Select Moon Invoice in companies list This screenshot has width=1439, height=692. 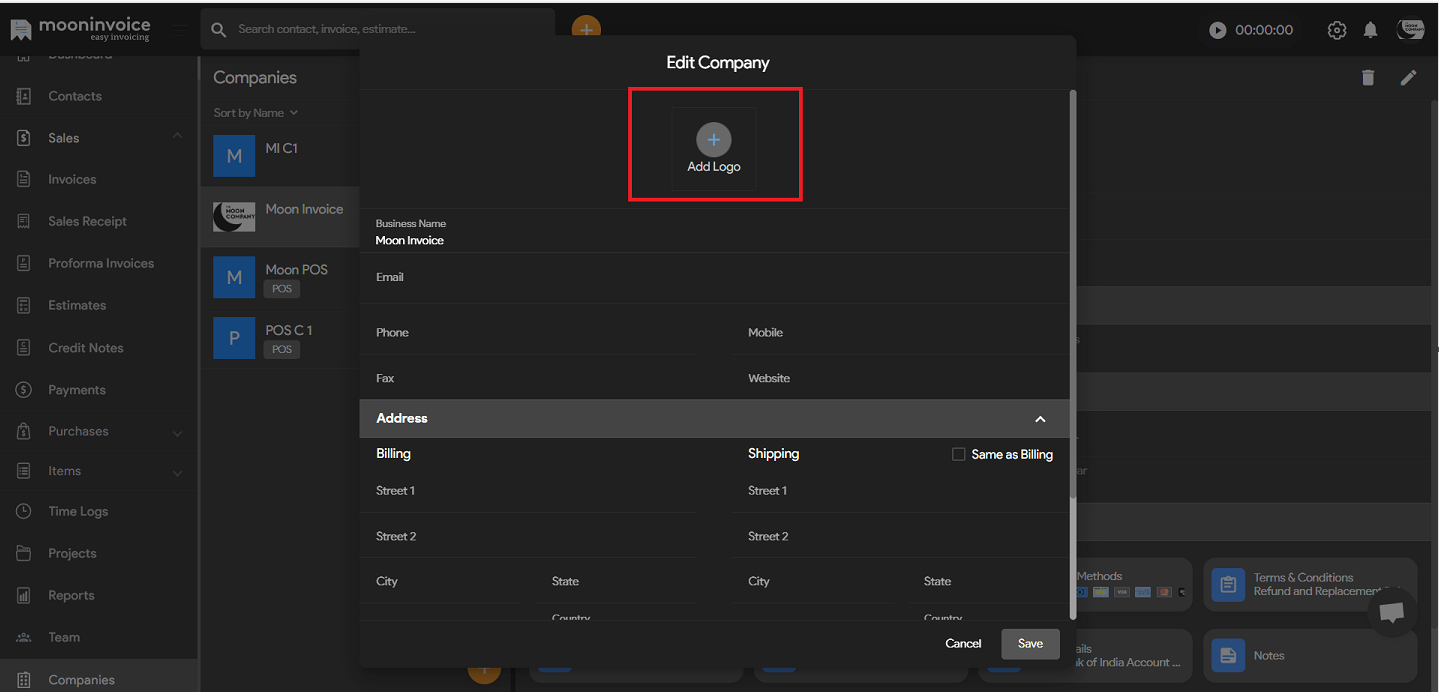280,217
